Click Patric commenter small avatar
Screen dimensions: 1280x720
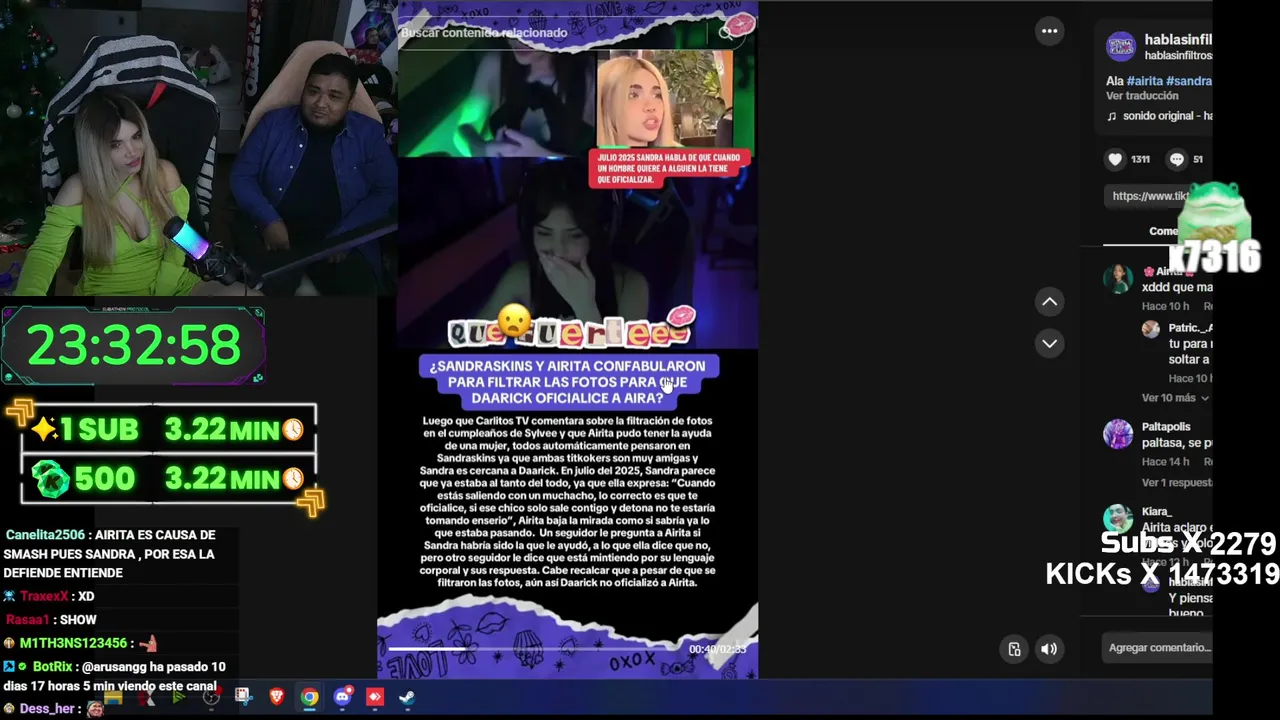point(1151,329)
